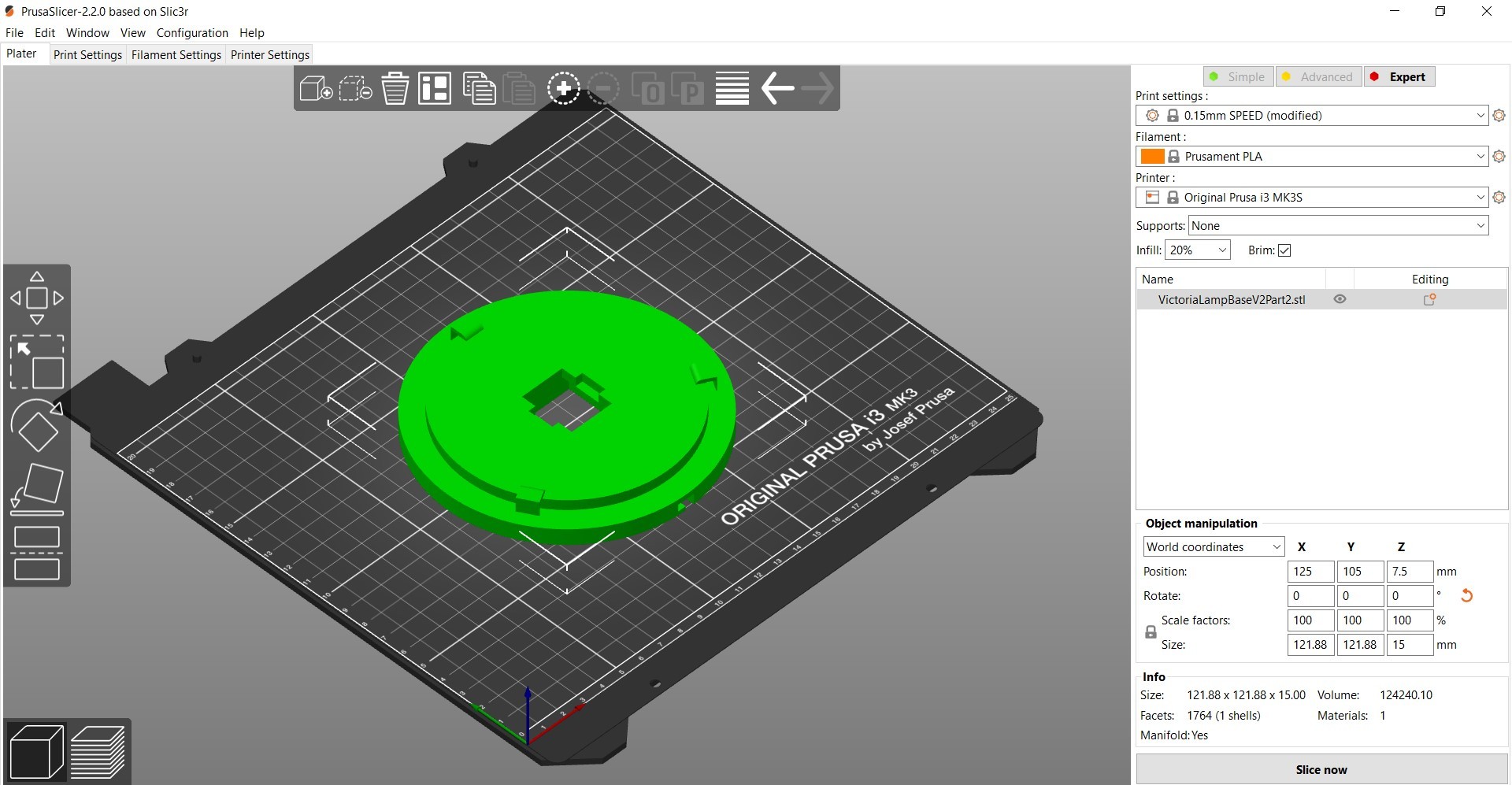Open print settings gear next to 0.15mm SPEED
The width and height of the screenshot is (1512, 785).
click(1499, 116)
